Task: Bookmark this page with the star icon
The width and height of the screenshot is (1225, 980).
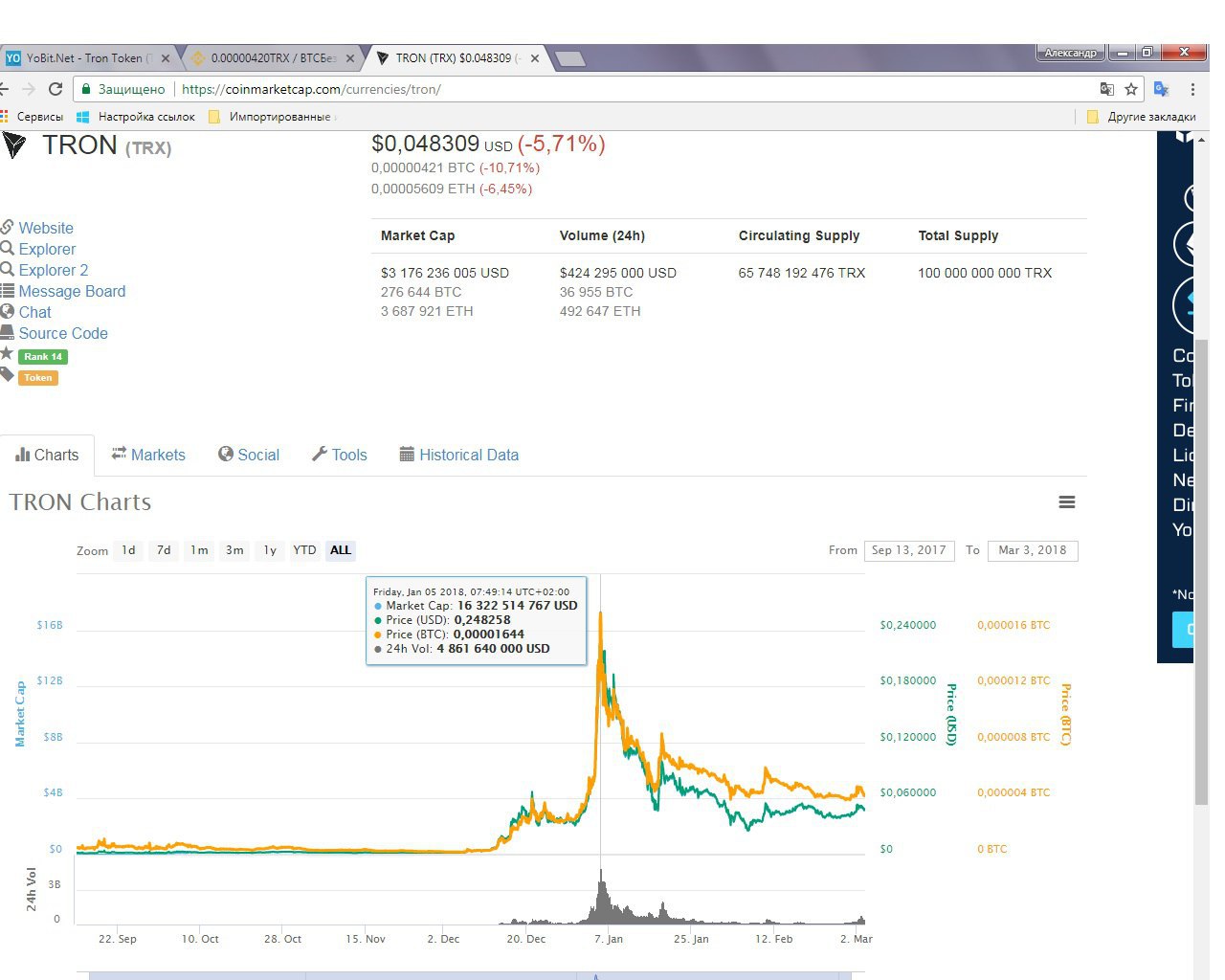Action: pyautogui.click(x=1131, y=89)
